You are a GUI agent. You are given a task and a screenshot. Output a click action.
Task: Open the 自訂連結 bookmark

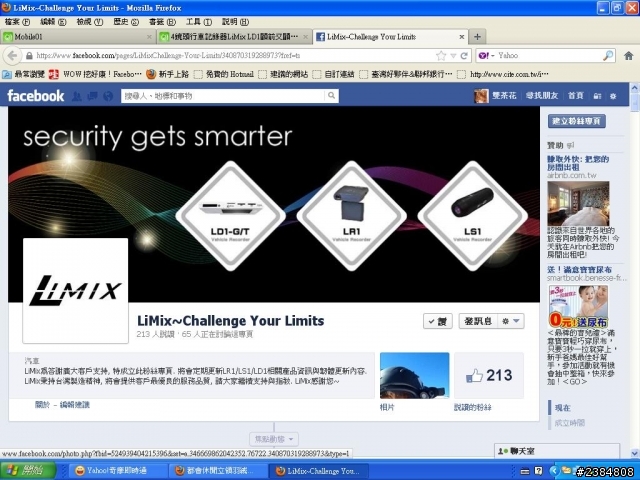coord(333,74)
